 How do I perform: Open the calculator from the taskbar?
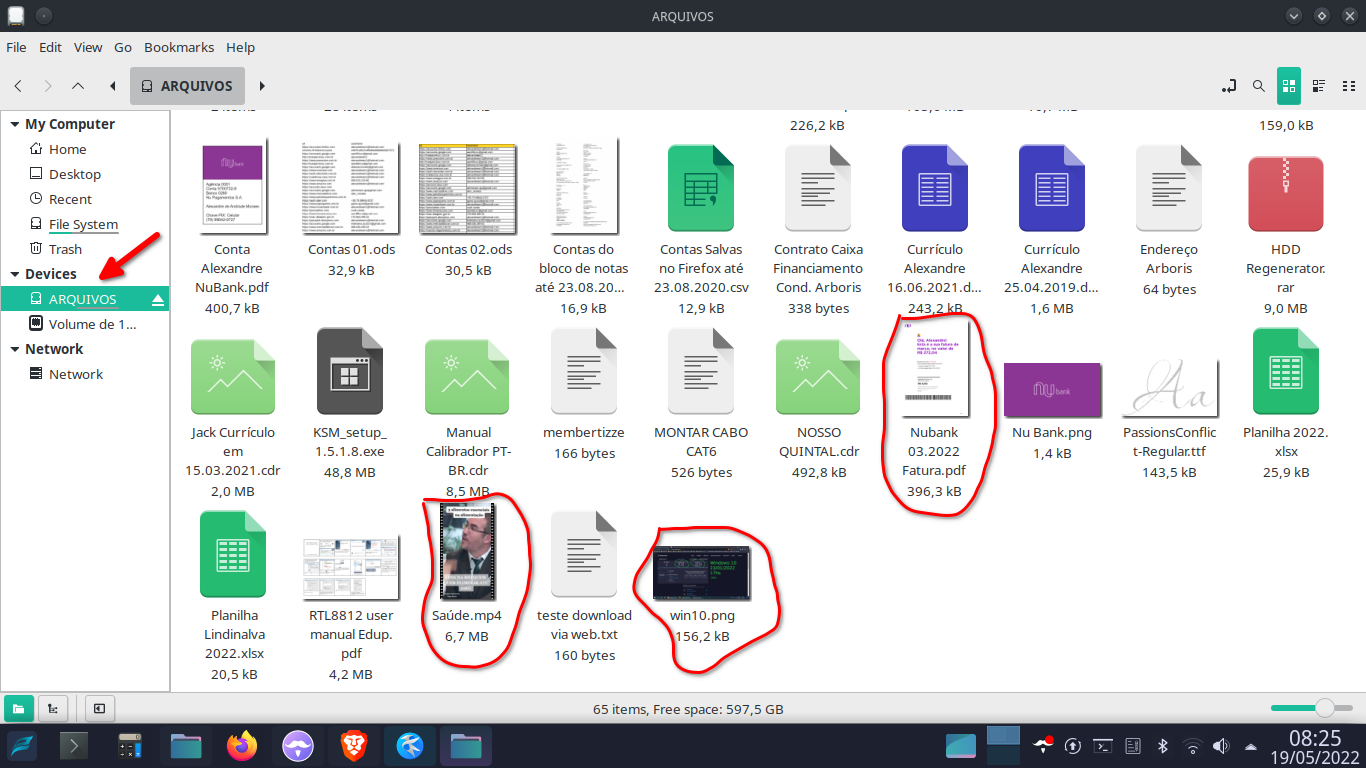coord(130,745)
